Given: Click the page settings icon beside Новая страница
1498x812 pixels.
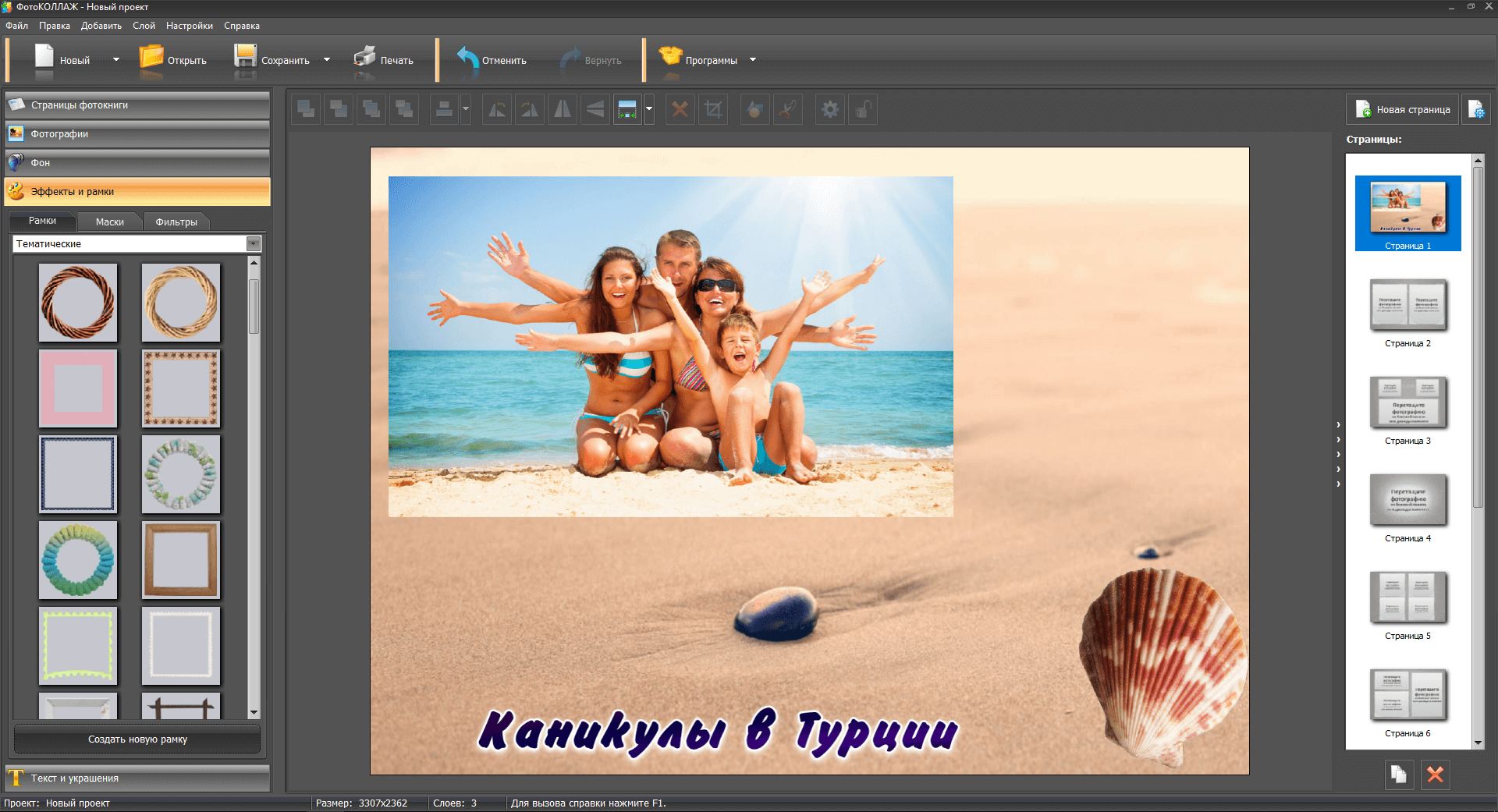Looking at the screenshot, I should 1476,110.
